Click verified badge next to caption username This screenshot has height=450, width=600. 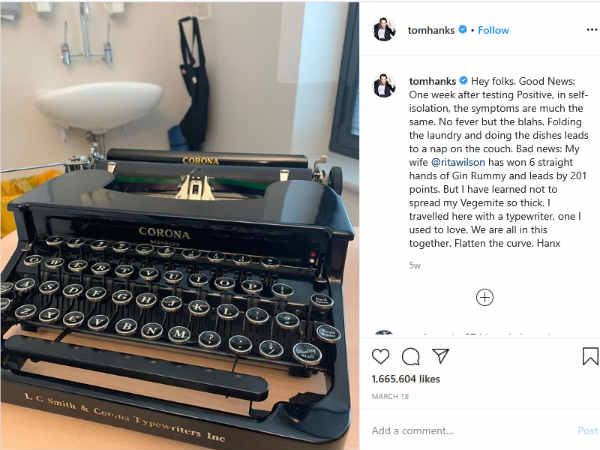click(x=463, y=81)
